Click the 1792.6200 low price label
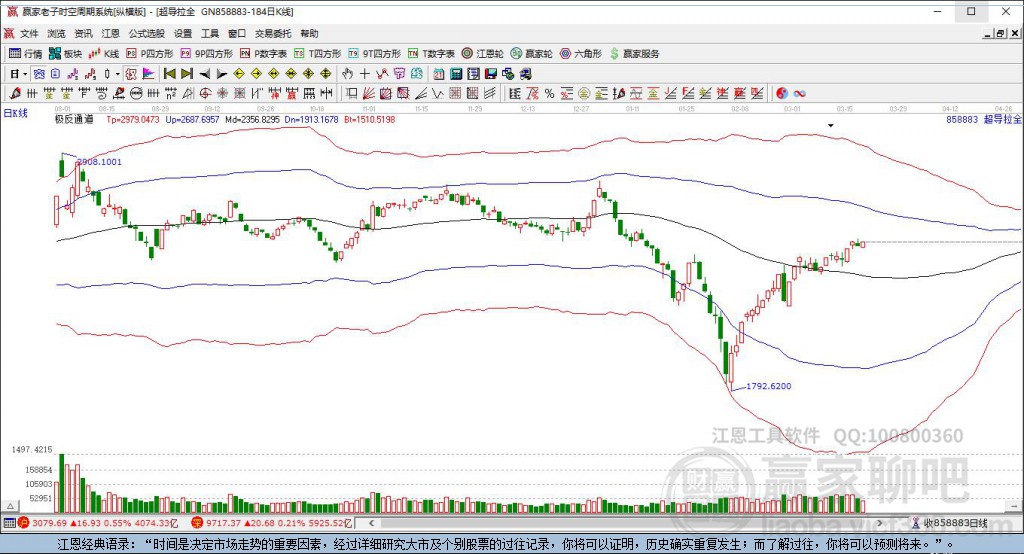1024x554 pixels. [769, 386]
